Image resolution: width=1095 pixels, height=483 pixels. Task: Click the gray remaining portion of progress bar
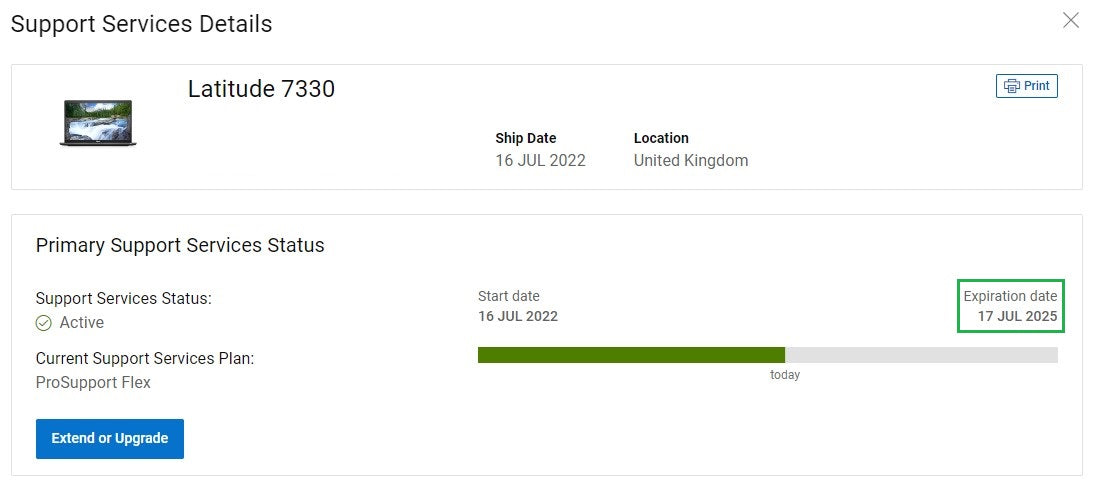(x=921, y=355)
